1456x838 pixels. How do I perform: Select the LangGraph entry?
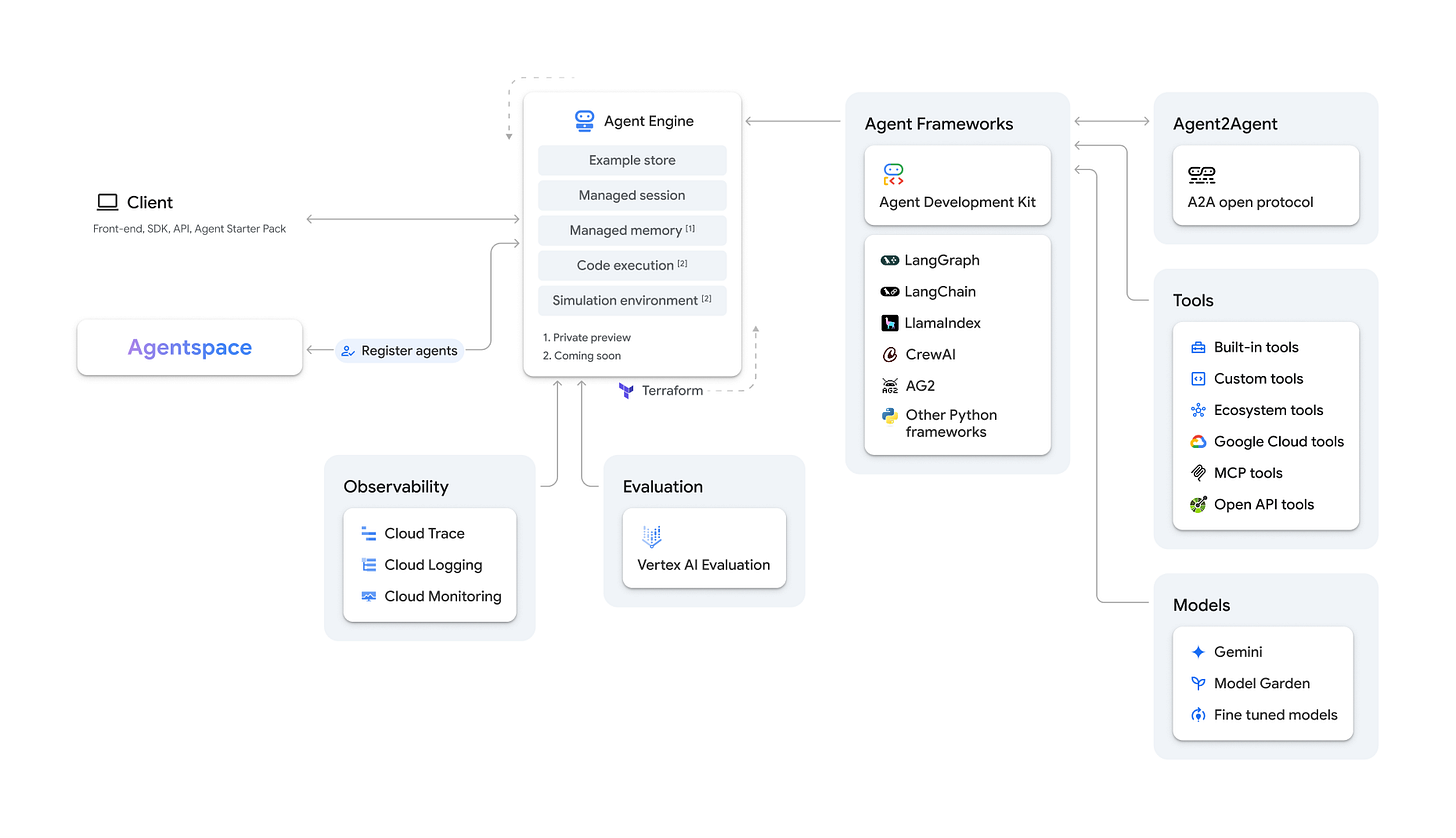[940, 260]
